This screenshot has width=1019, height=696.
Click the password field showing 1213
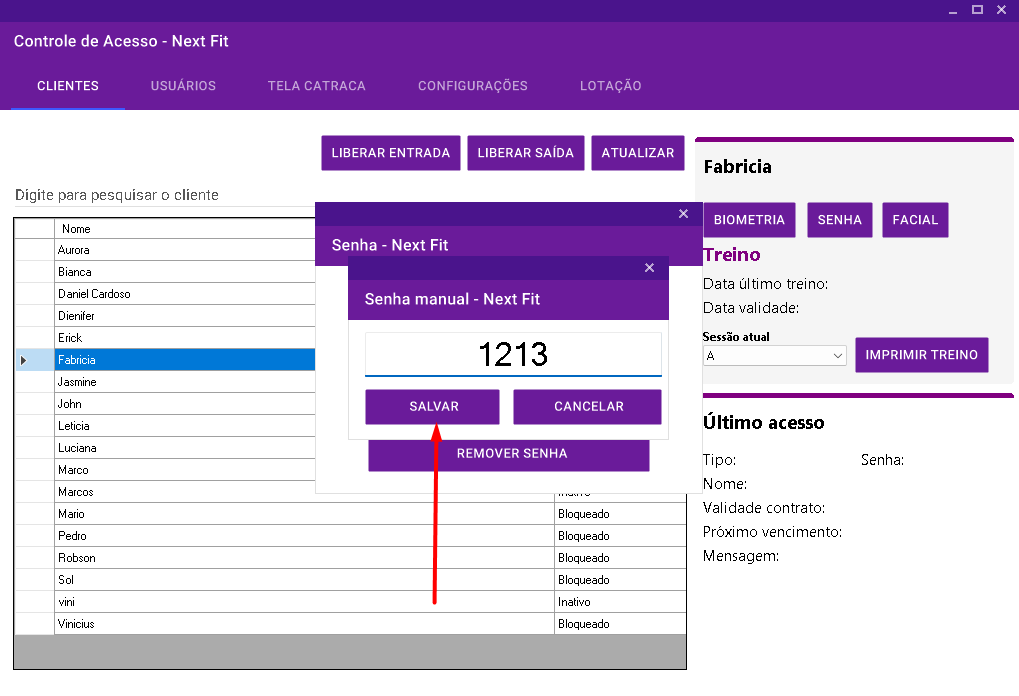click(513, 354)
